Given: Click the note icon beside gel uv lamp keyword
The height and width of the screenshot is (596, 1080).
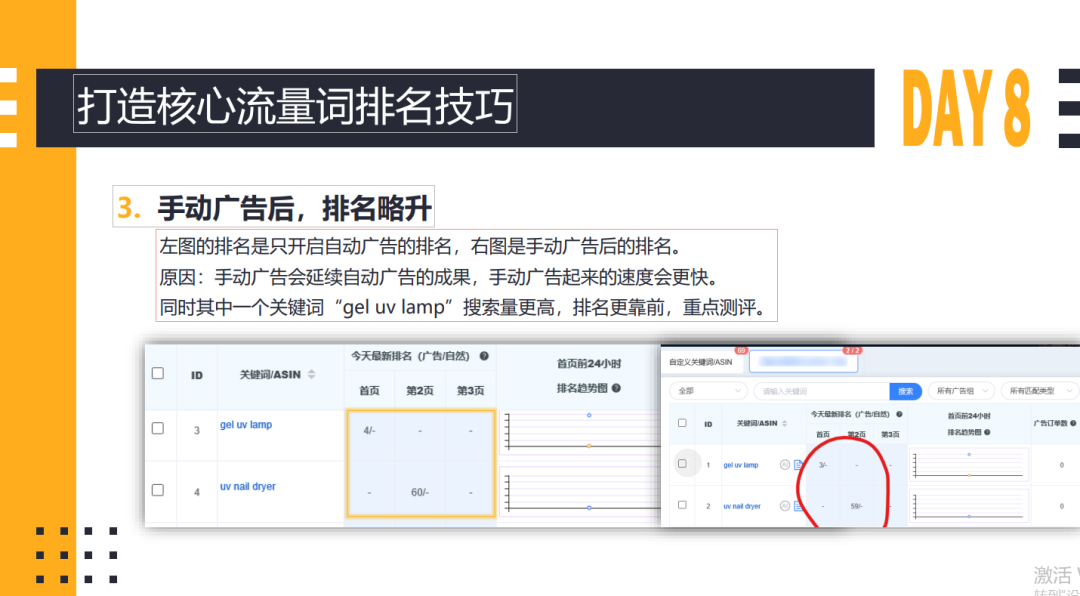Looking at the screenshot, I should [797, 464].
